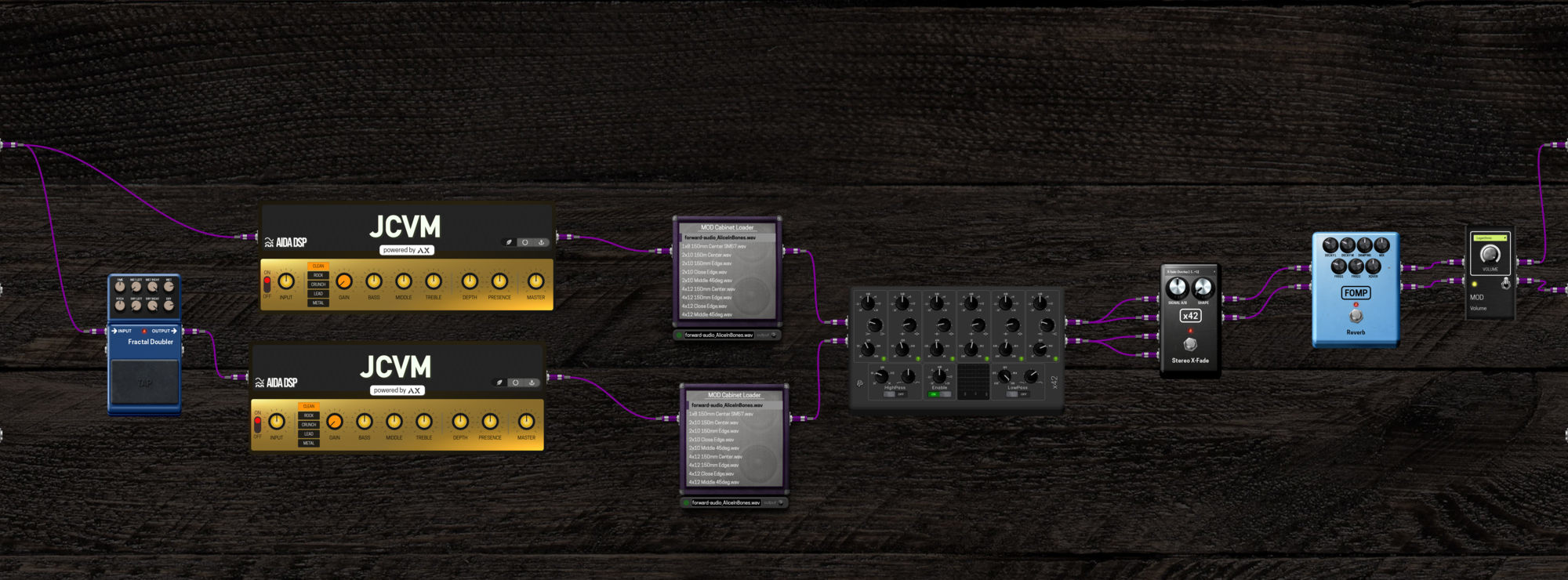Flip the toggle switch on MOD Volume
The width and height of the screenshot is (1568, 580).
click(1505, 283)
